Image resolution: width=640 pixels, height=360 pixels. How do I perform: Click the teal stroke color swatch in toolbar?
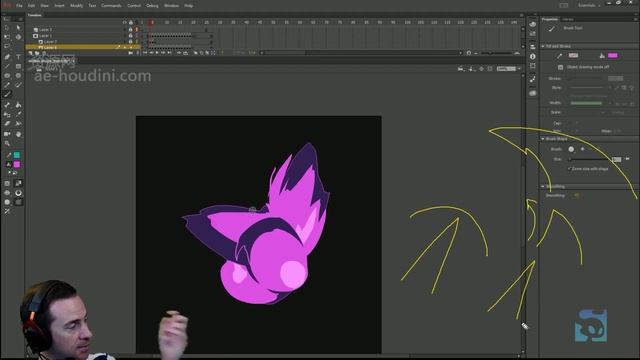[17, 155]
